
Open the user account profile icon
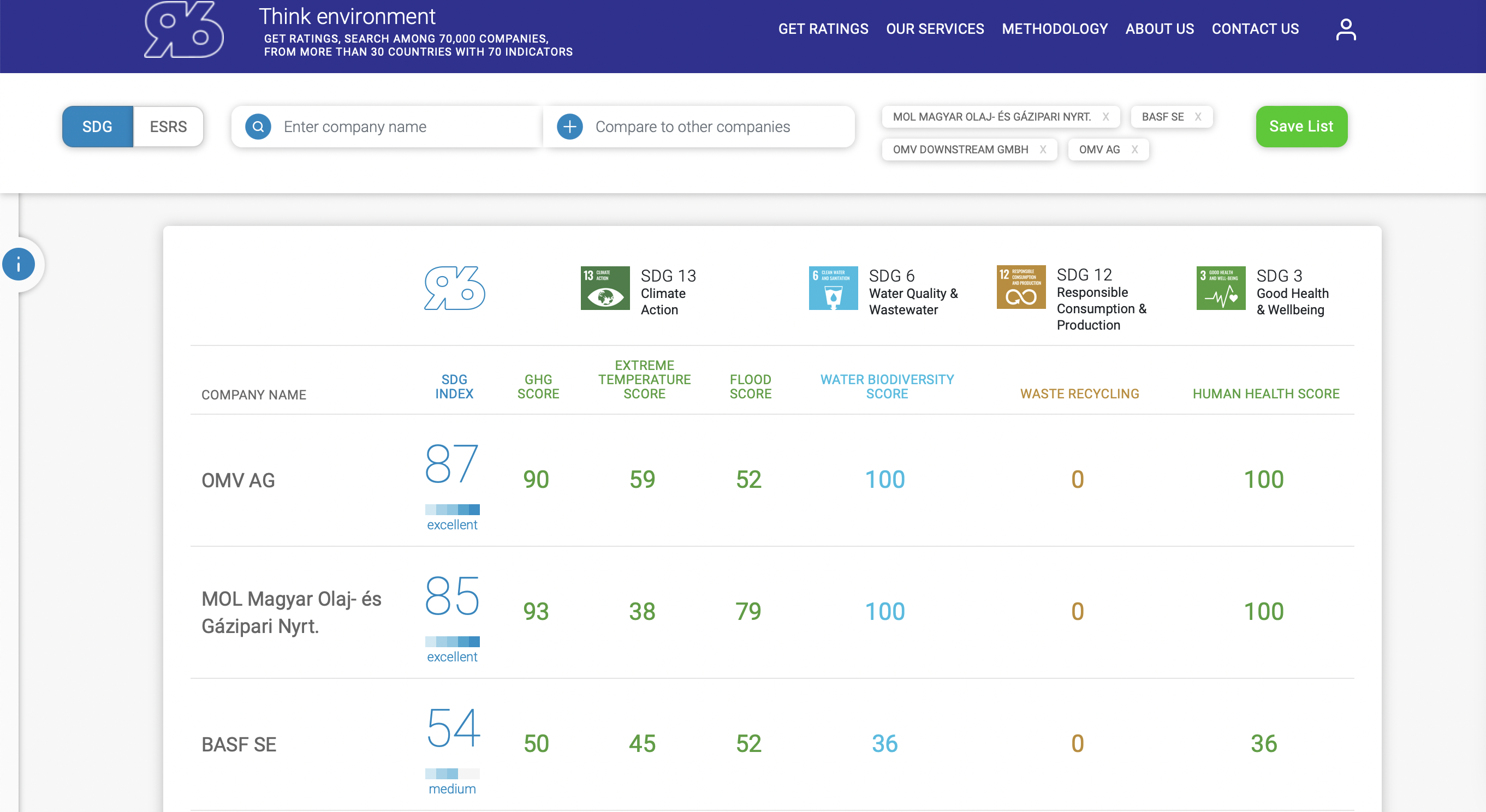coord(1345,29)
